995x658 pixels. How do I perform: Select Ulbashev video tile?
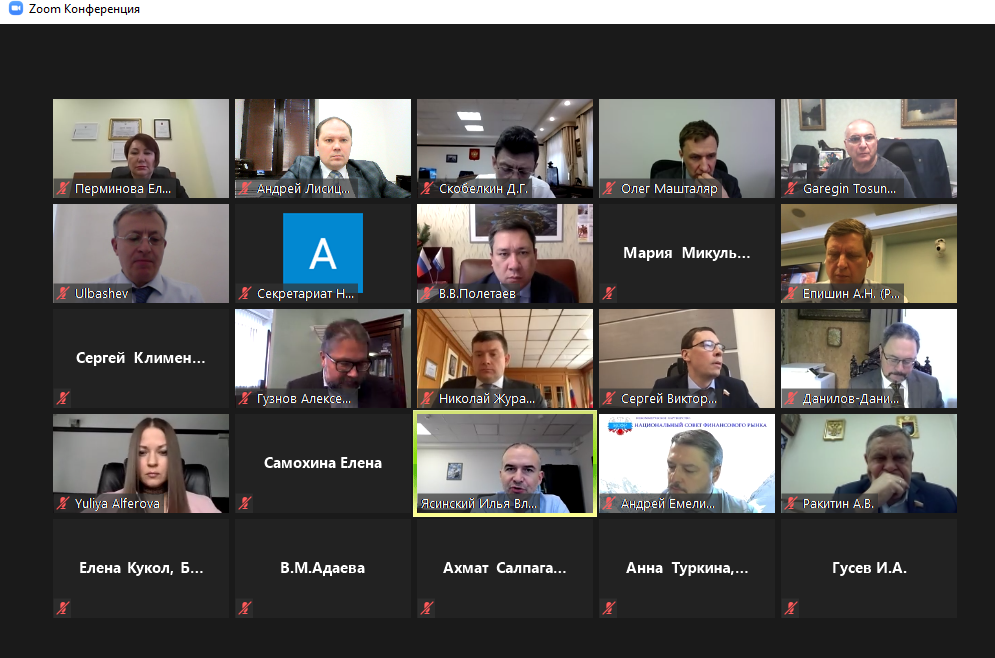(x=141, y=253)
